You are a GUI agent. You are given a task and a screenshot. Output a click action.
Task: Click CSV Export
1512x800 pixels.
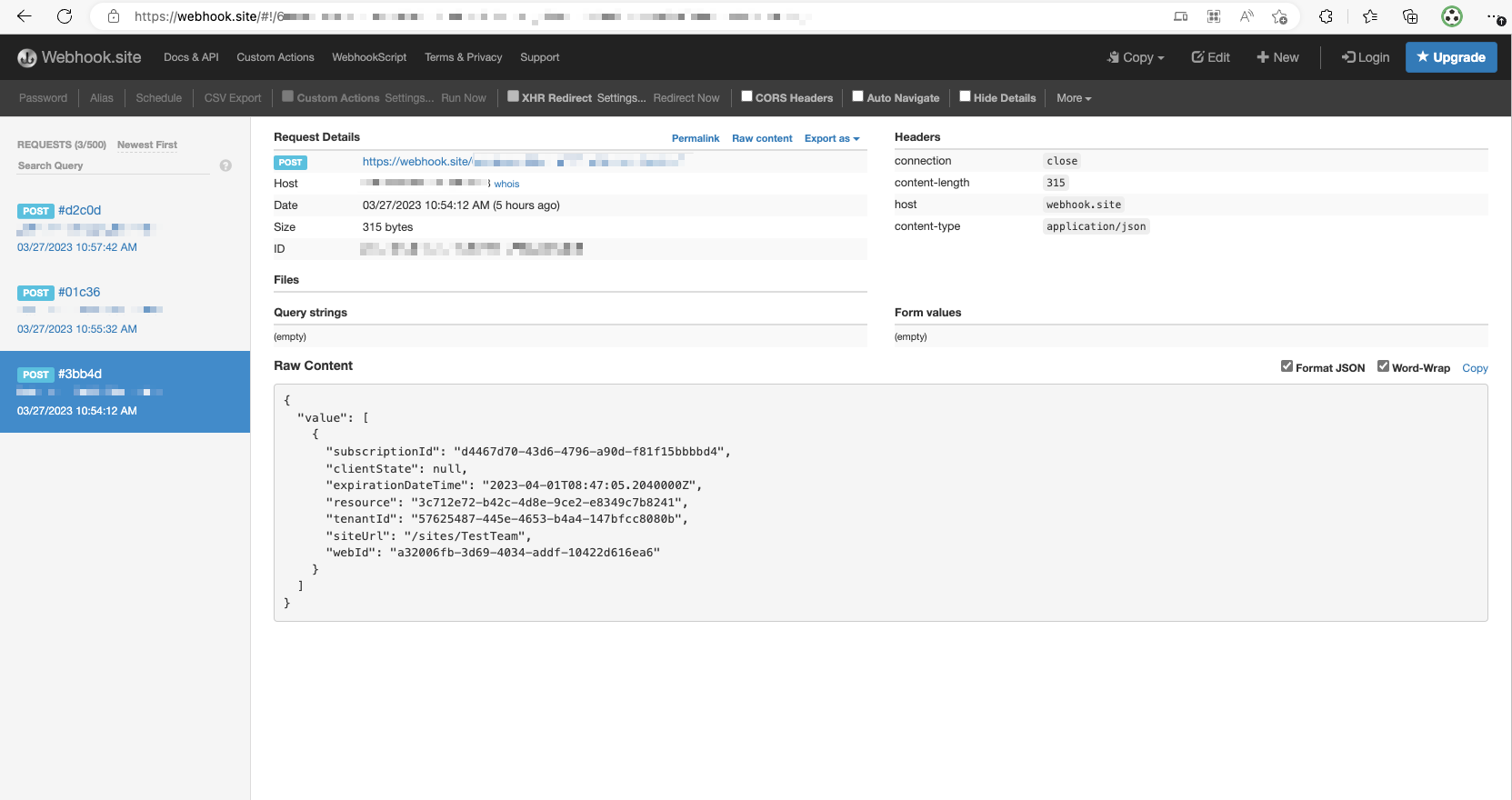click(233, 98)
